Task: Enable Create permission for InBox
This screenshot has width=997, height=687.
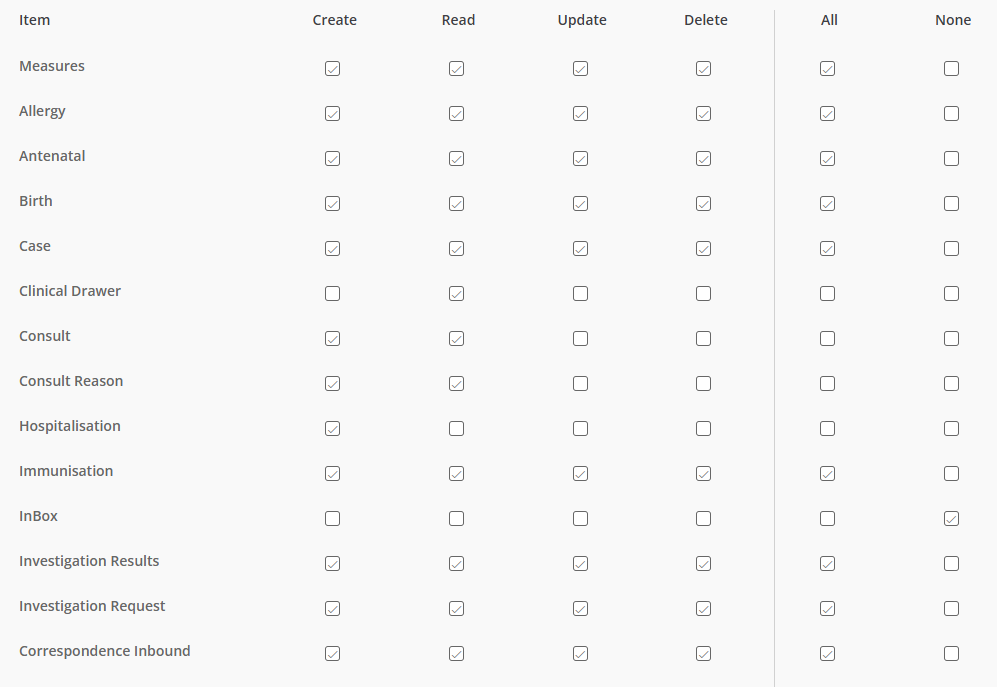Action: (x=333, y=519)
